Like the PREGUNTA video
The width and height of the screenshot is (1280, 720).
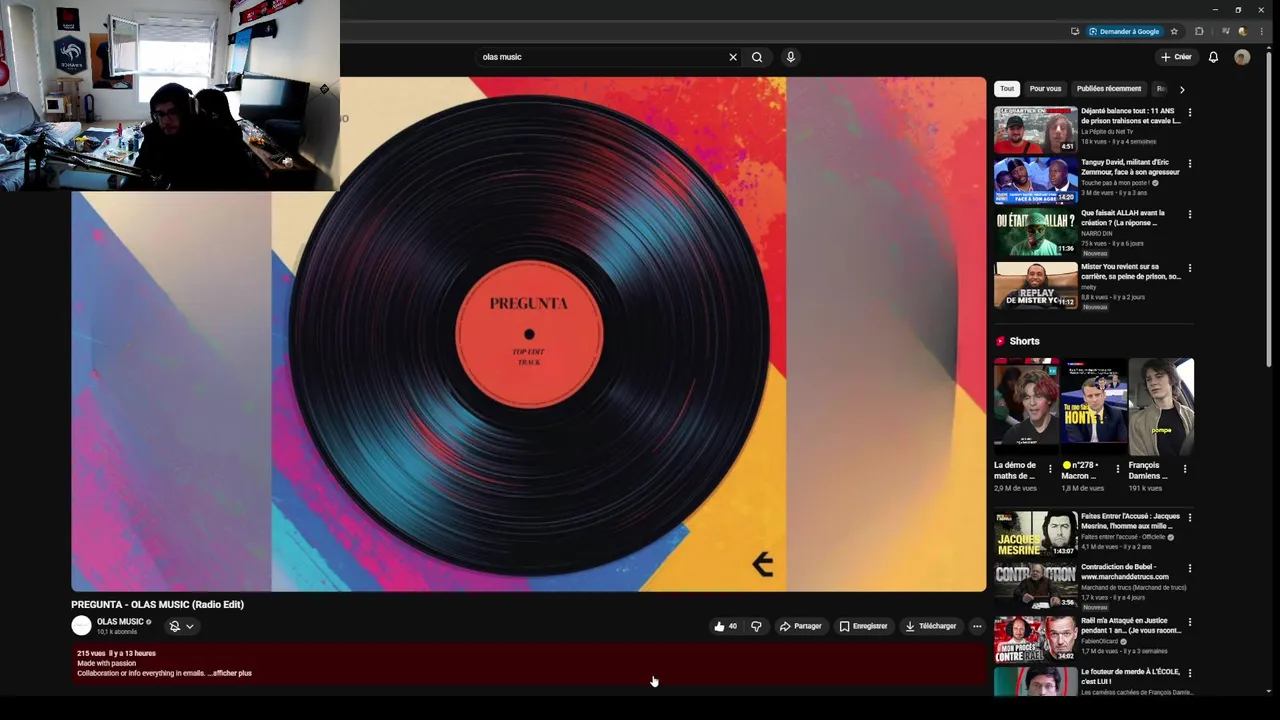[725, 626]
